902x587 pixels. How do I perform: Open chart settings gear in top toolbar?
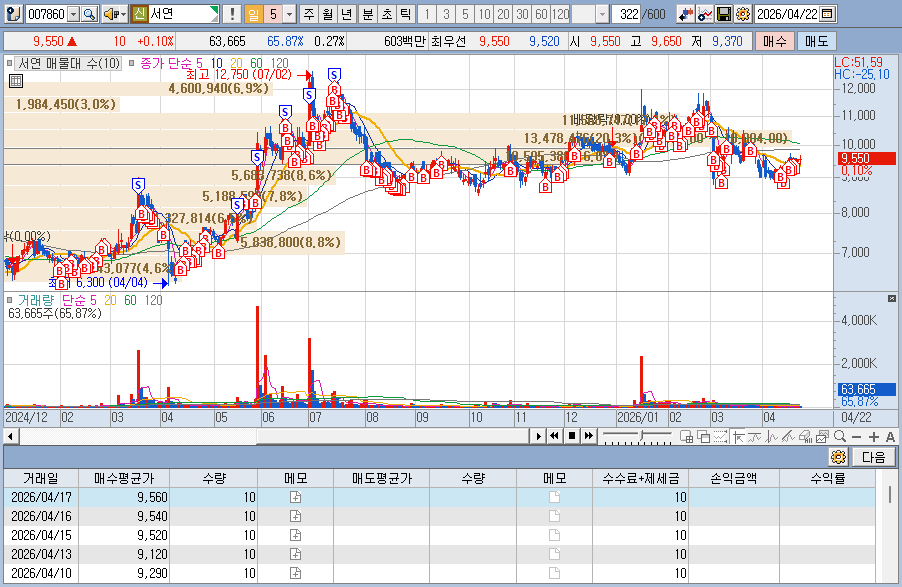coord(743,14)
